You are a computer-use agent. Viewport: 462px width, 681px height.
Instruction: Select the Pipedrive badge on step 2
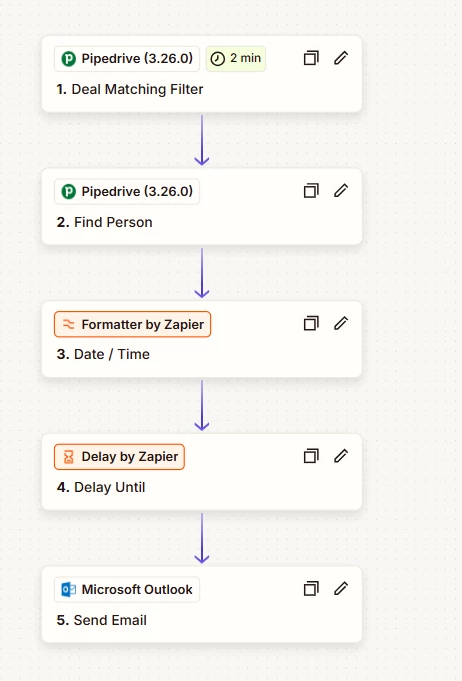click(127, 192)
